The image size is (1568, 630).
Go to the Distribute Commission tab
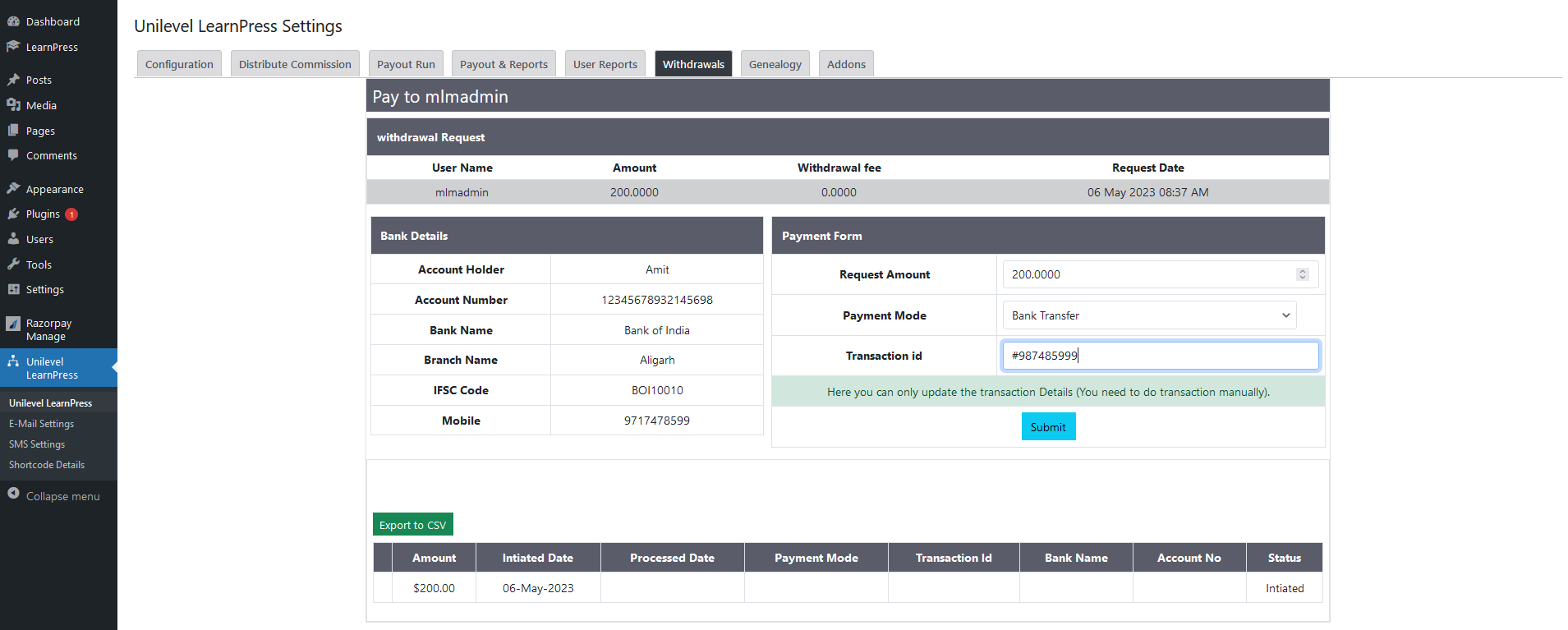tap(295, 64)
